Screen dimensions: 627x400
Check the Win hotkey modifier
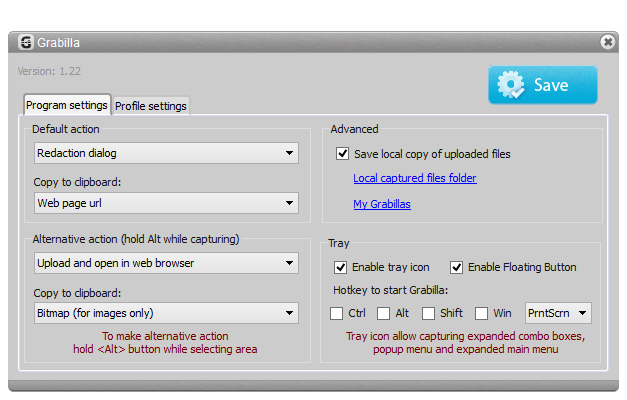(x=481, y=313)
